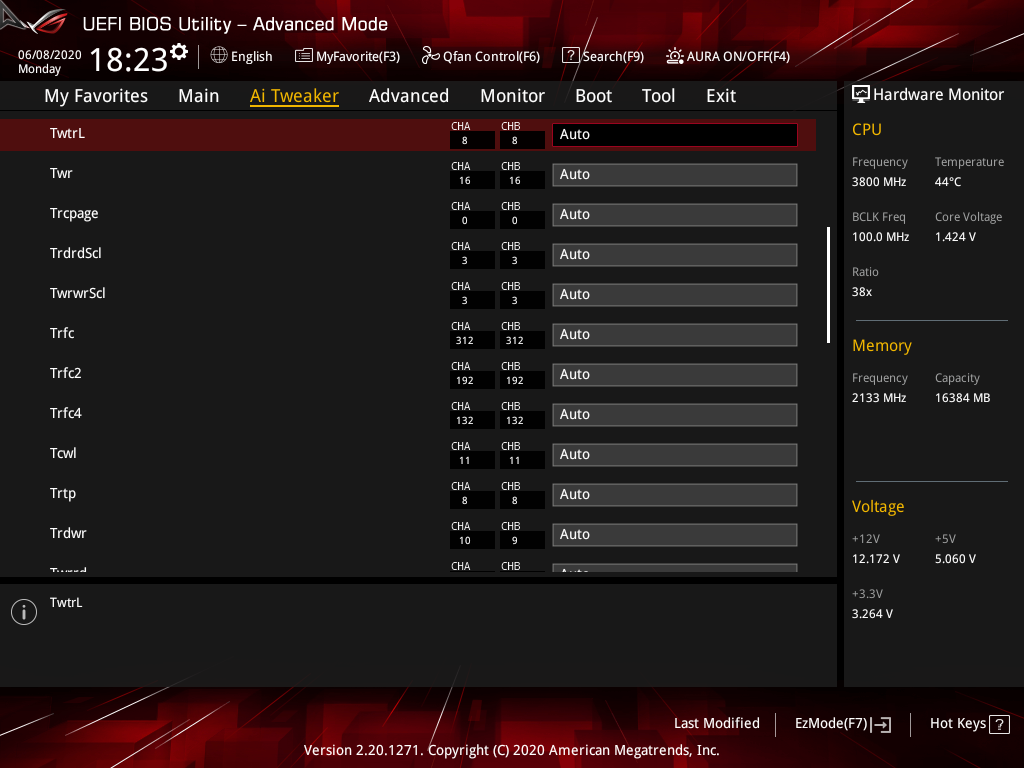The image size is (1024, 768).
Task: Click the Search question mark icon
Action: pos(570,56)
